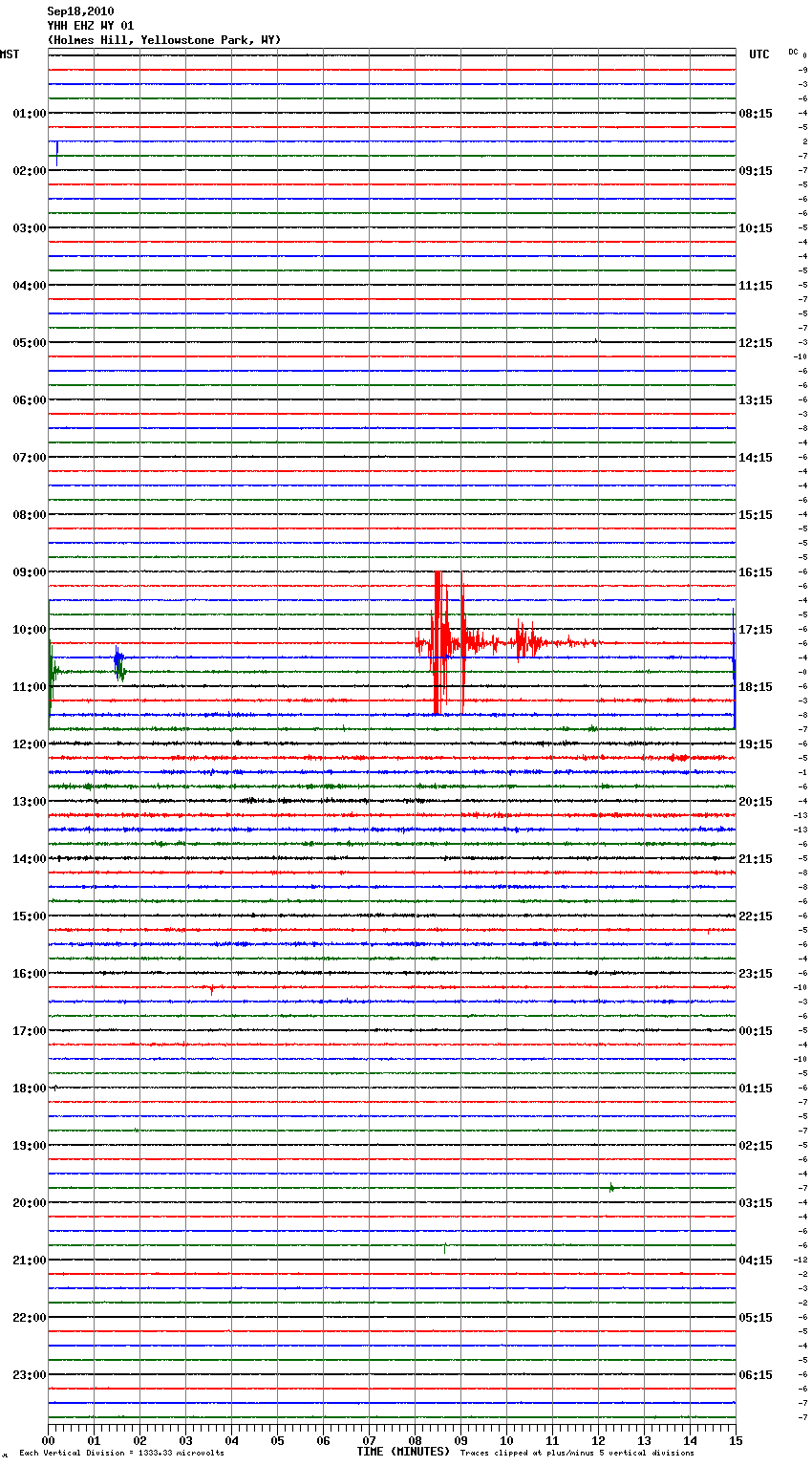Viewport: 812px width, 1466px height.
Task: Select the 19:00 MST hour label
Action: coord(29,1146)
